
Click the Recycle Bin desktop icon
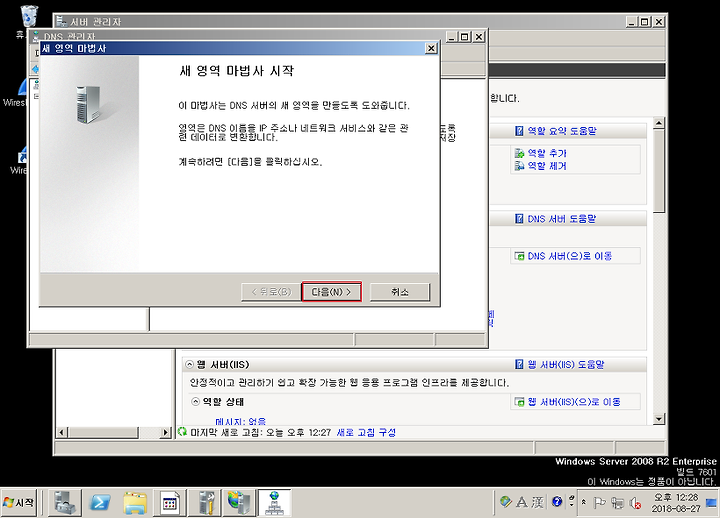point(28,17)
